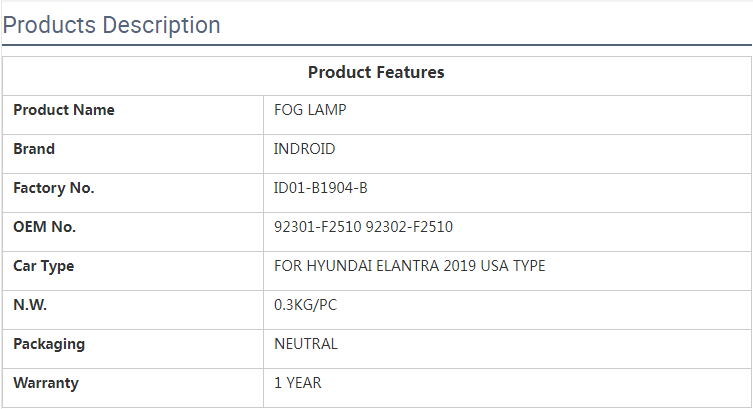This screenshot has width=753, height=409.
Task: Click the 92301-F2510 92302-F2510 OEM value
Action: coord(363,227)
